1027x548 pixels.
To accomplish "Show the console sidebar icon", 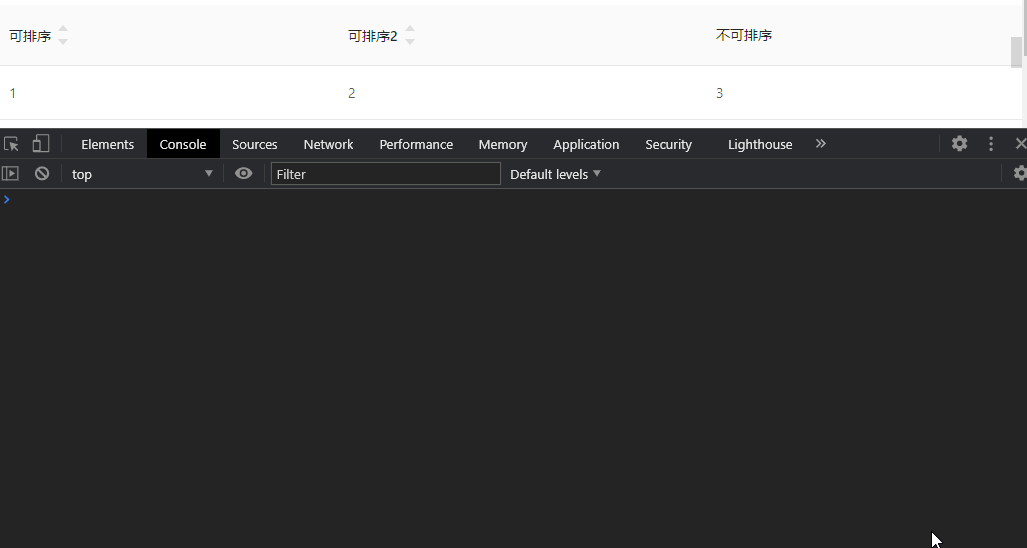I will click(10, 174).
